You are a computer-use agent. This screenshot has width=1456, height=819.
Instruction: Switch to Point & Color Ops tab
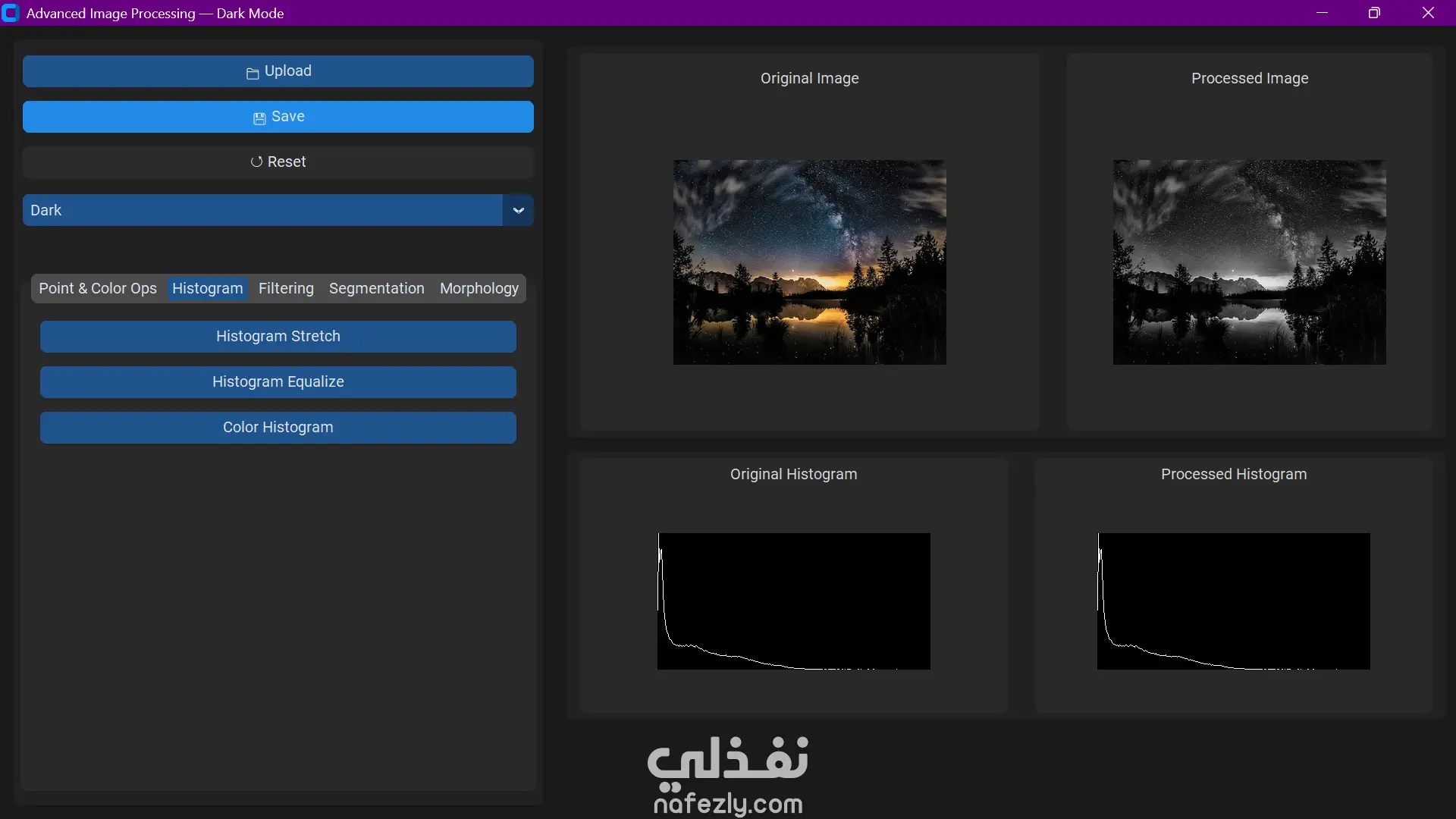(x=98, y=288)
